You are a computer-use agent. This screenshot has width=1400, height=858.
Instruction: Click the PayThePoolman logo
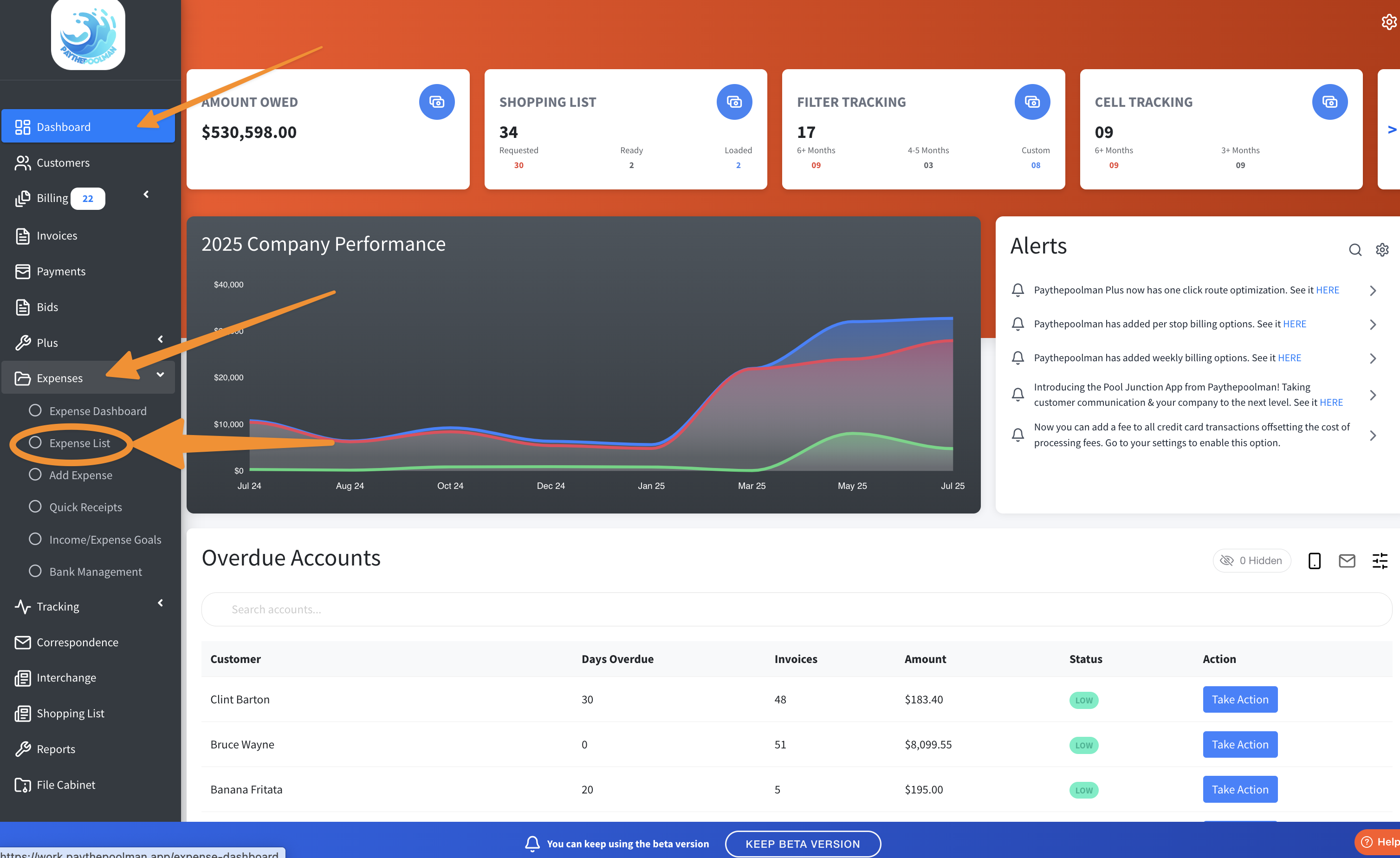(x=88, y=35)
